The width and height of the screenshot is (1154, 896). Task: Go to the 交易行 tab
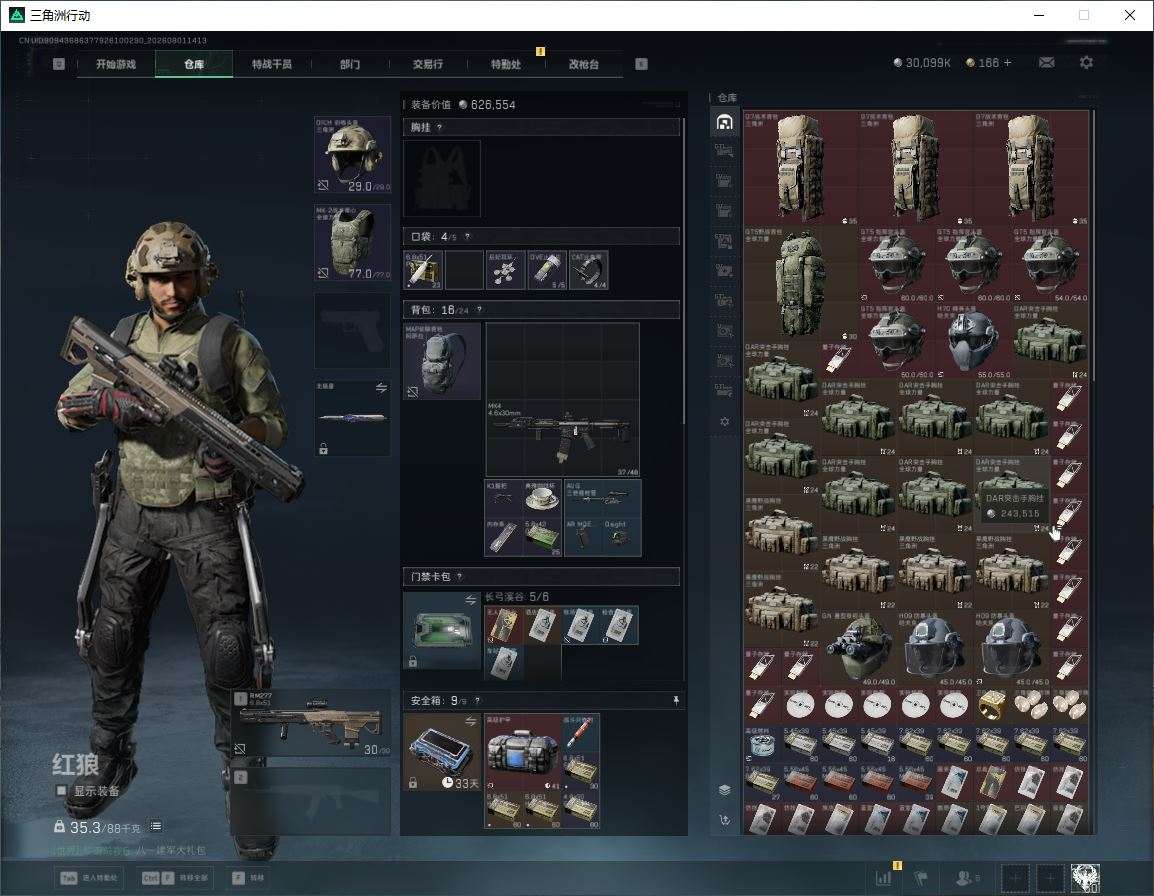[x=428, y=64]
